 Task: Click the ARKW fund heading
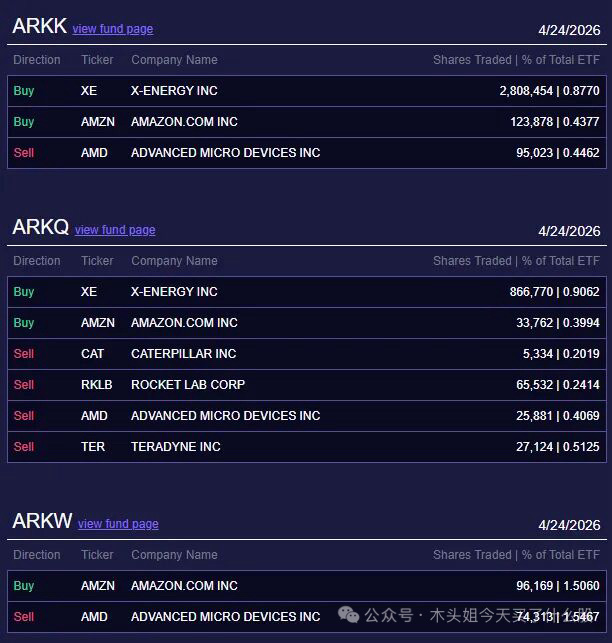point(42,521)
